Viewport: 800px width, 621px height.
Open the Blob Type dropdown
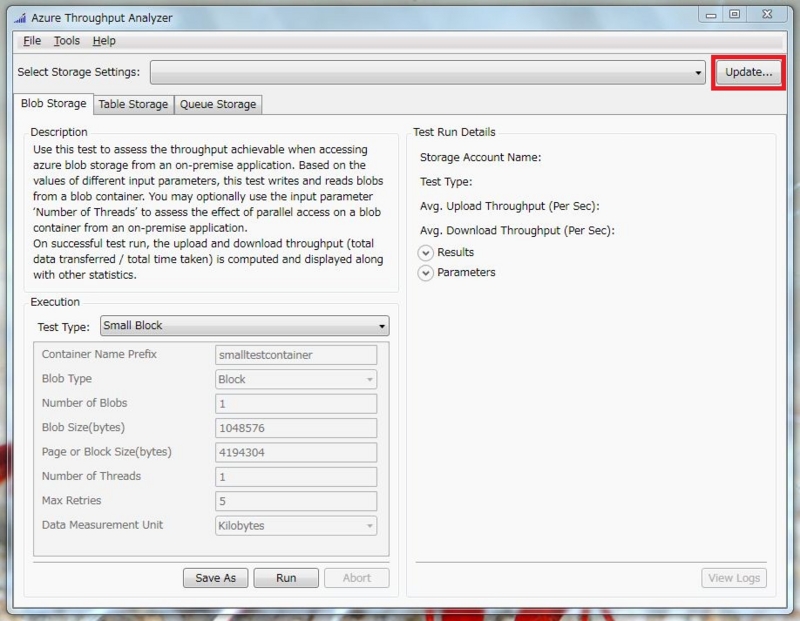coord(296,379)
